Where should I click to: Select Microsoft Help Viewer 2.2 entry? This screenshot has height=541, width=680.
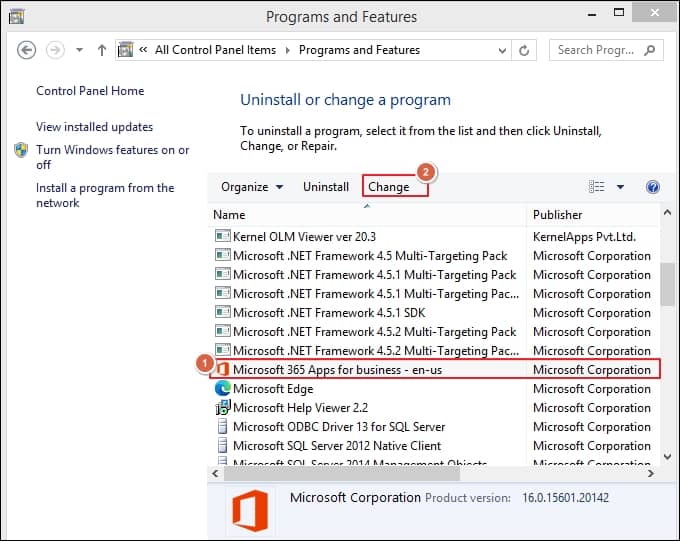301,408
